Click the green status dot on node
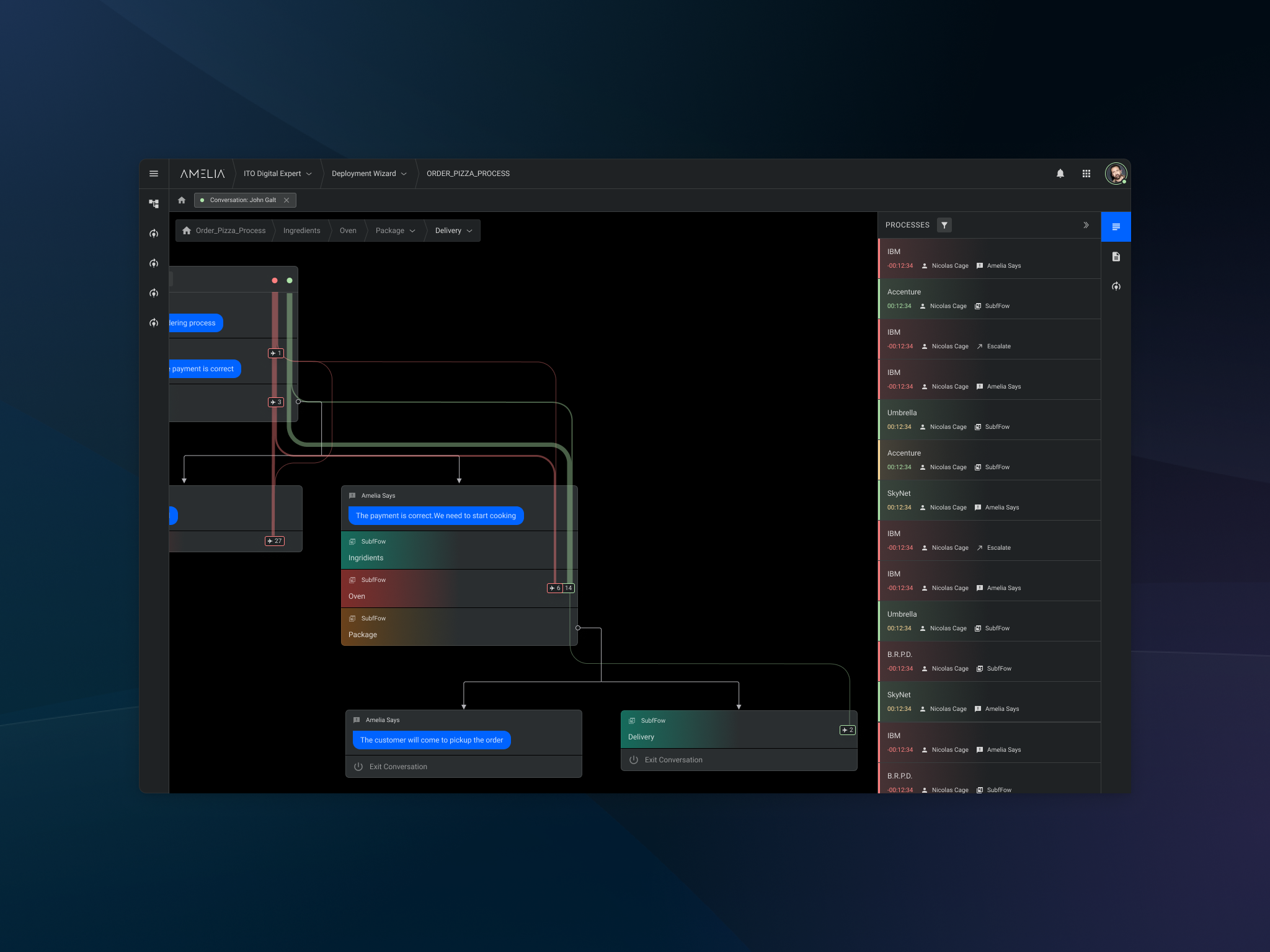Viewport: 1270px width, 952px height. pyautogui.click(x=290, y=281)
